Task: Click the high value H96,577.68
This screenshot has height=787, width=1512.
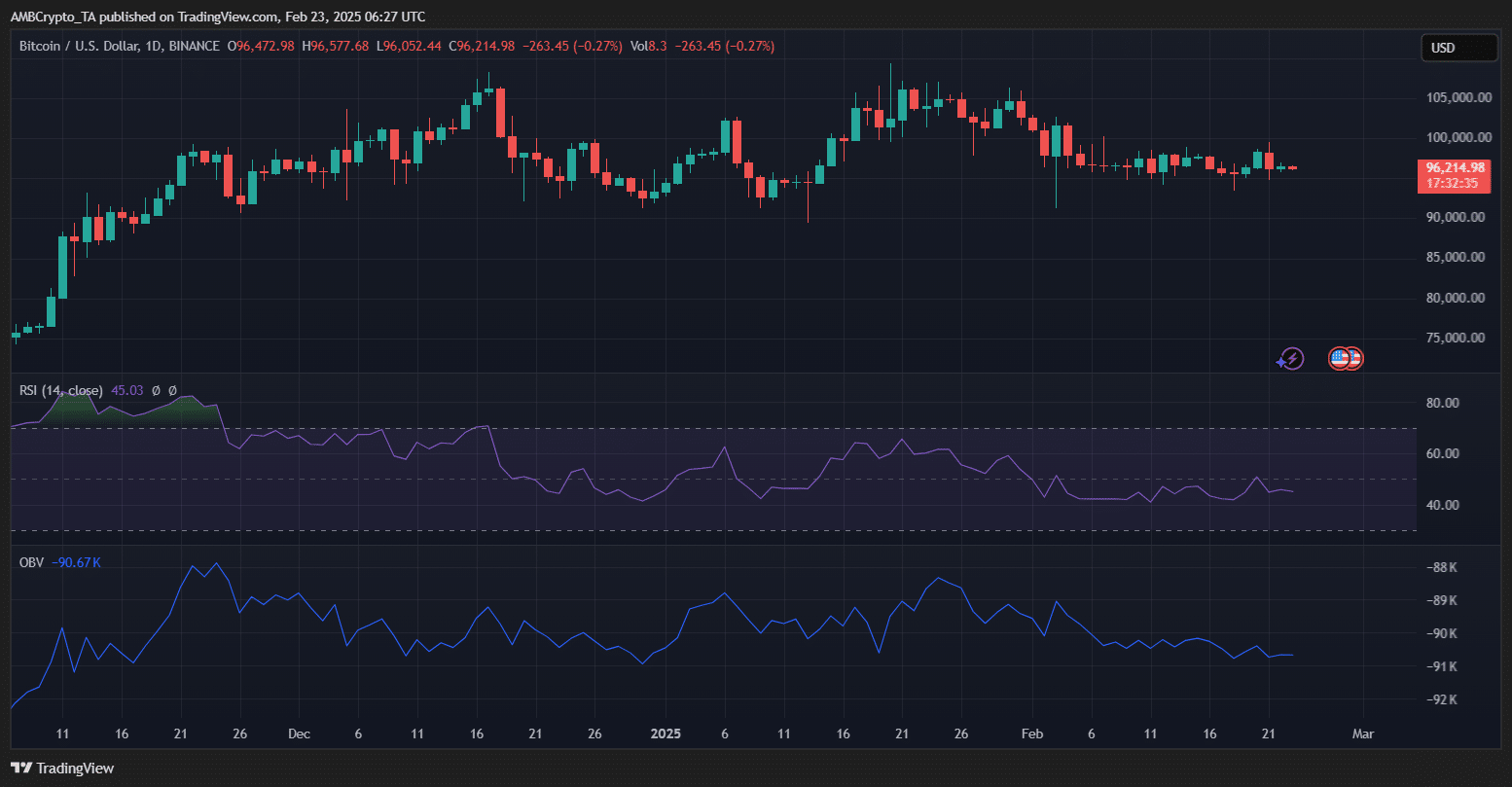Action: click(336, 46)
